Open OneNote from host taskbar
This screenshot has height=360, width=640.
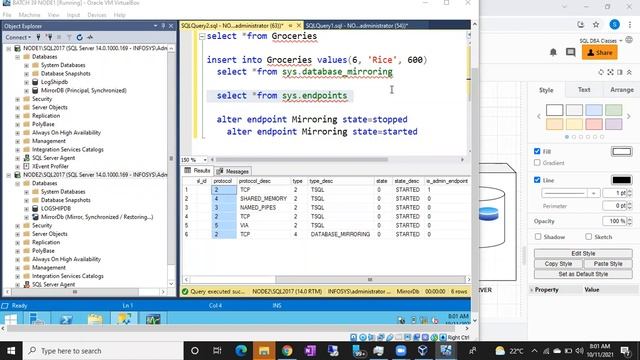[x=310, y=351]
